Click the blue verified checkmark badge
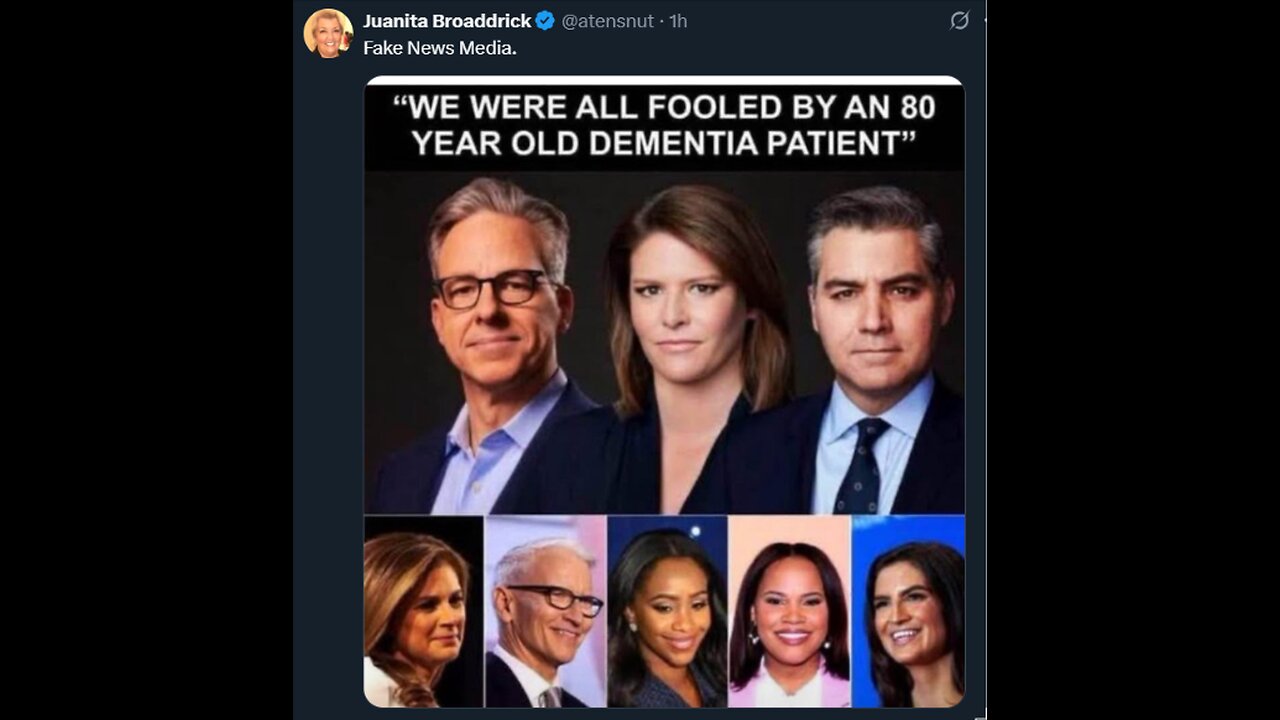This screenshot has height=720, width=1280. pos(545,21)
